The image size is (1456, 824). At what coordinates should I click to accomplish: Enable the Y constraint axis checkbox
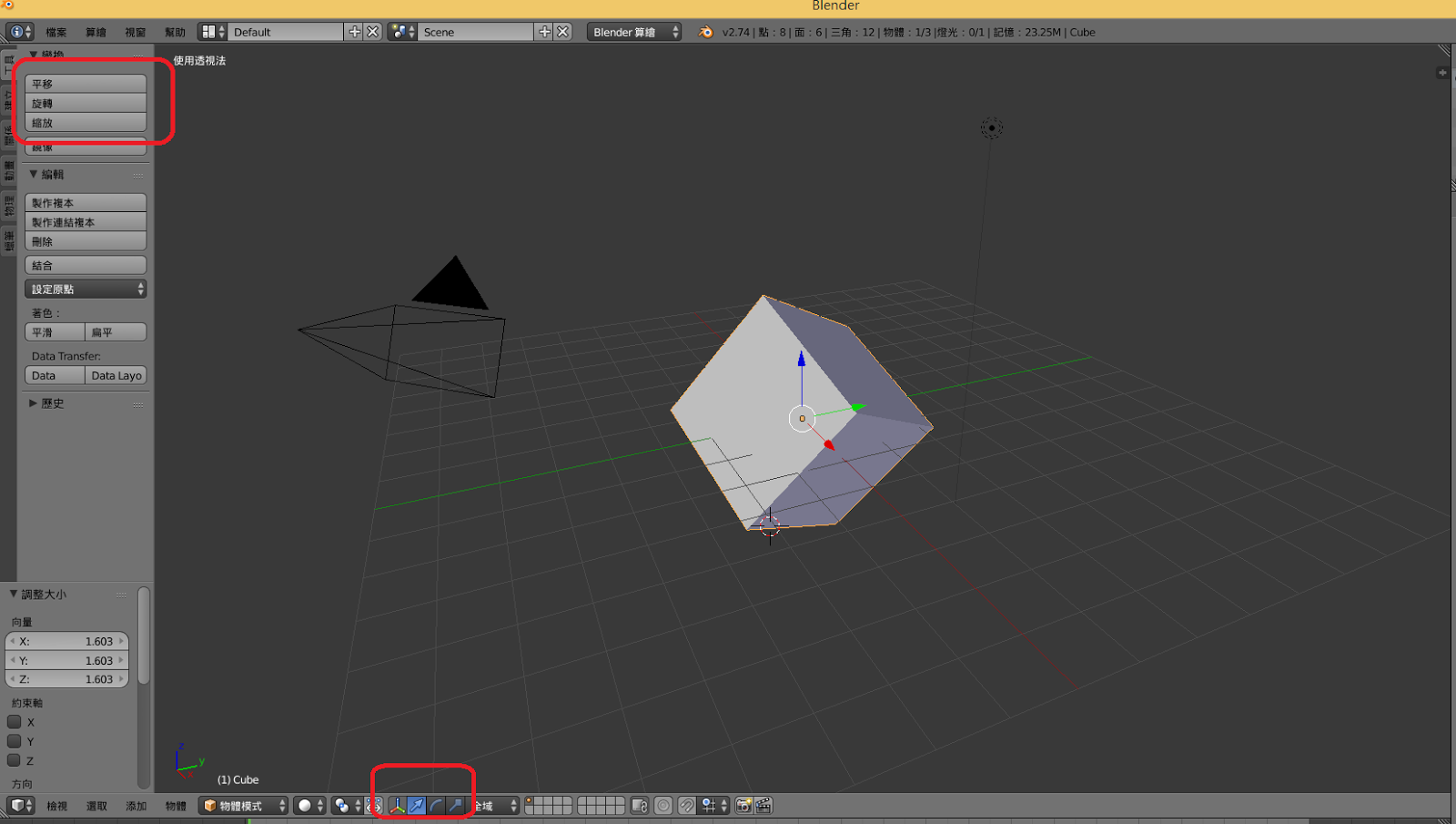tap(15, 741)
